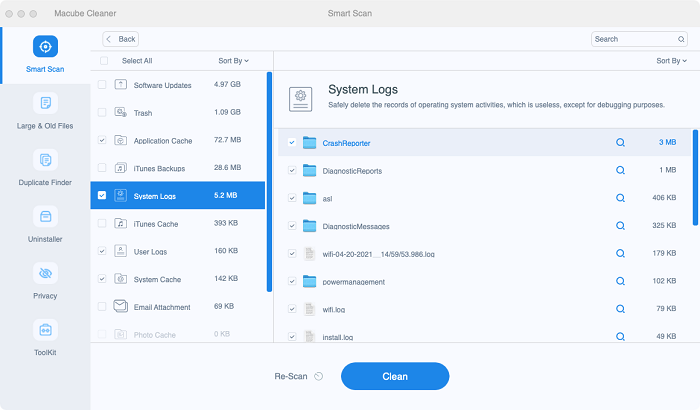
Task: Click the large System Logs header icon
Action: (x=300, y=99)
